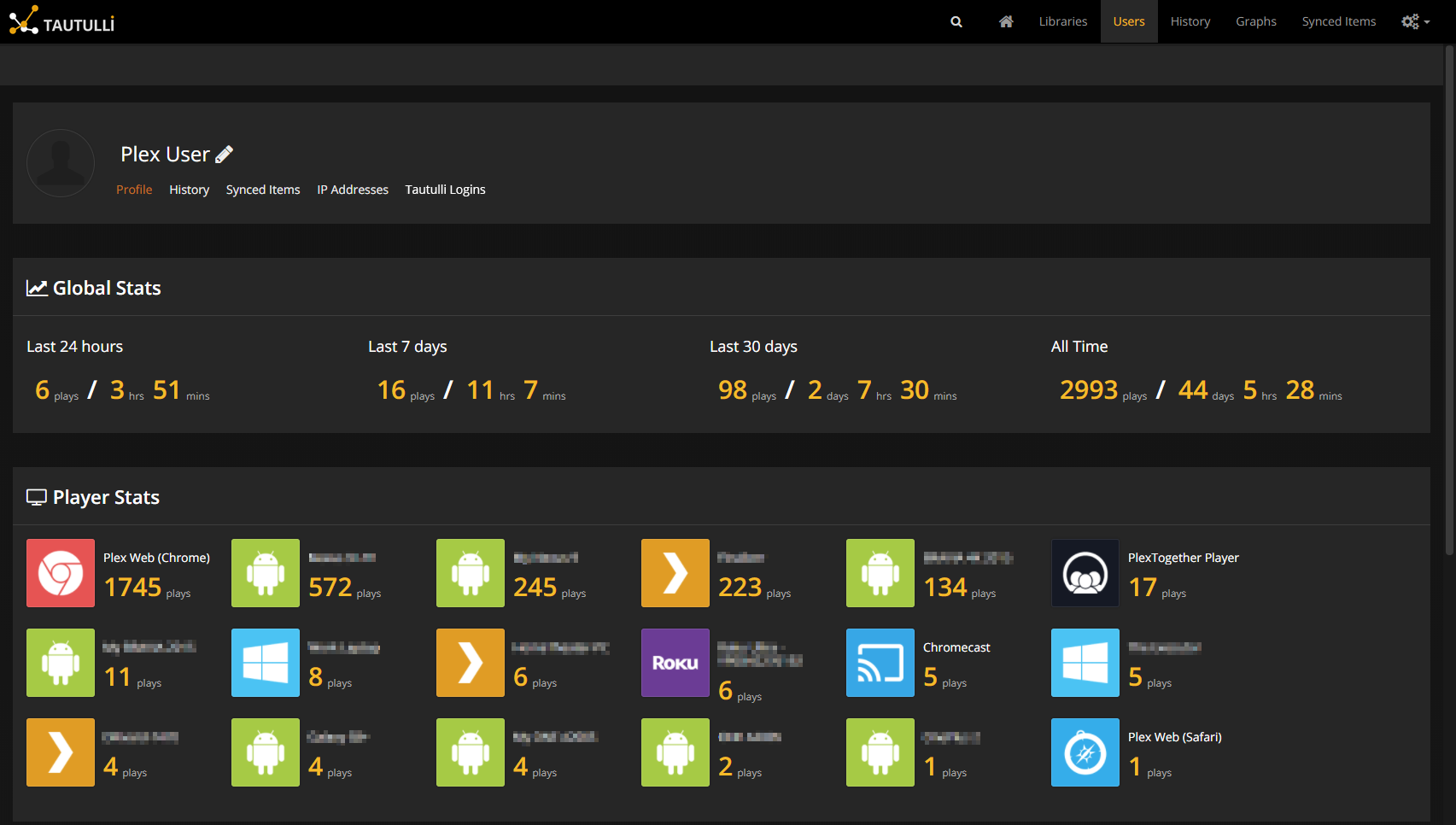Viewport: 1456px width, 825px height.
Task: Go to the home icon
Action: pos(1006,22)
